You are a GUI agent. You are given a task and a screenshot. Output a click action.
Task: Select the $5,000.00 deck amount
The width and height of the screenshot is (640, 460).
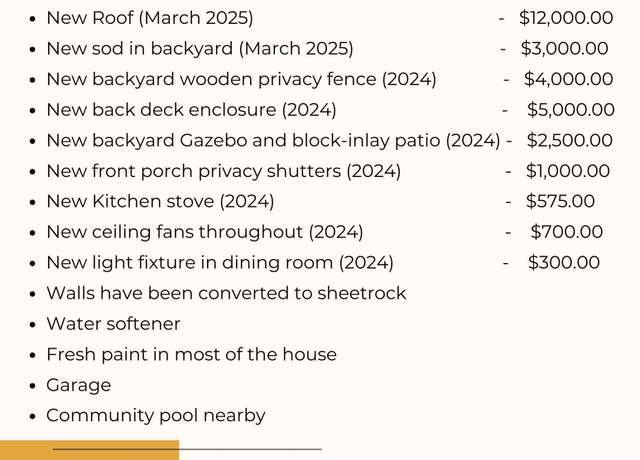(571, 110)
